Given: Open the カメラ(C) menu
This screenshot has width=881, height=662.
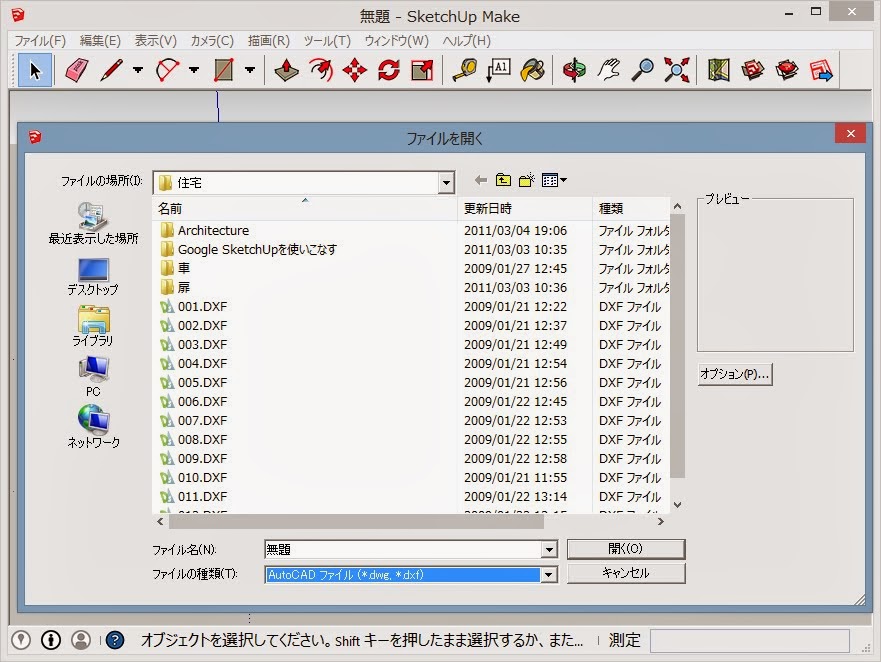Looking at the screenshot, I should (x=212, y=41).
